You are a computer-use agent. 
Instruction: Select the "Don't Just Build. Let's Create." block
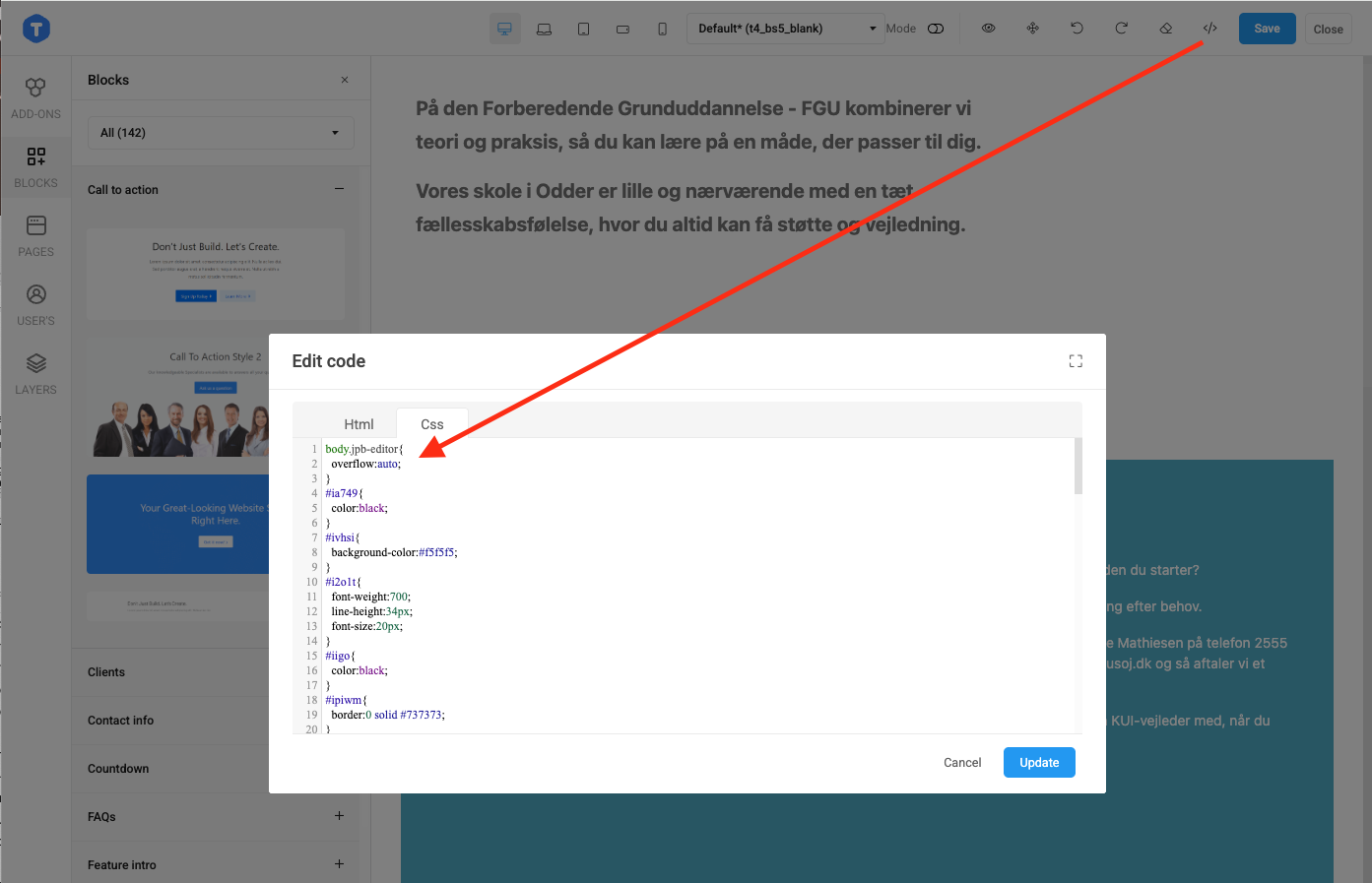coord(216,274)
